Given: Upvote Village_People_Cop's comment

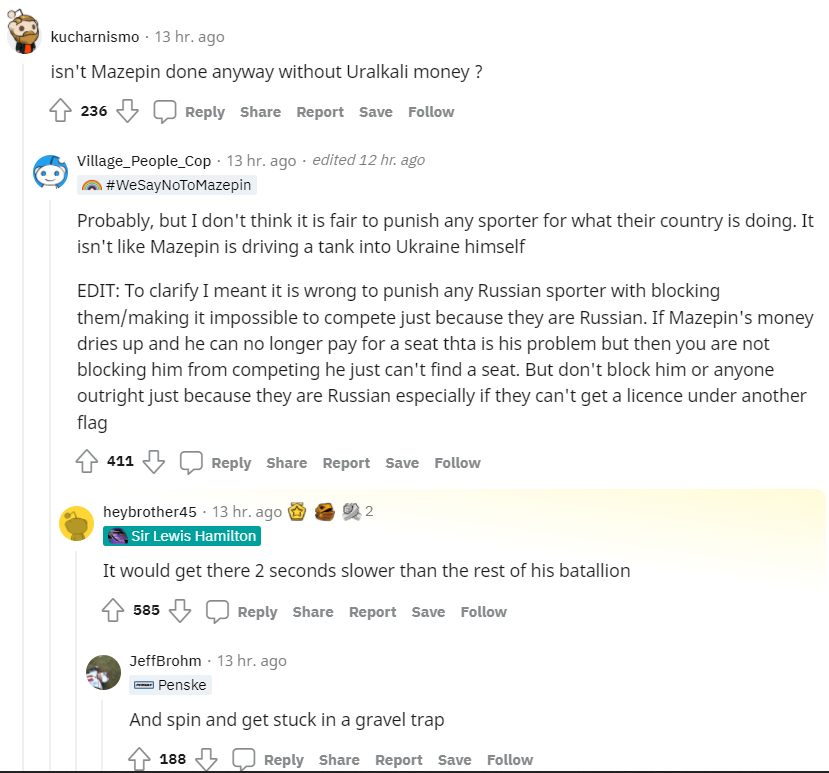Looking at the screenshot, I should click(x=87, y=462).
